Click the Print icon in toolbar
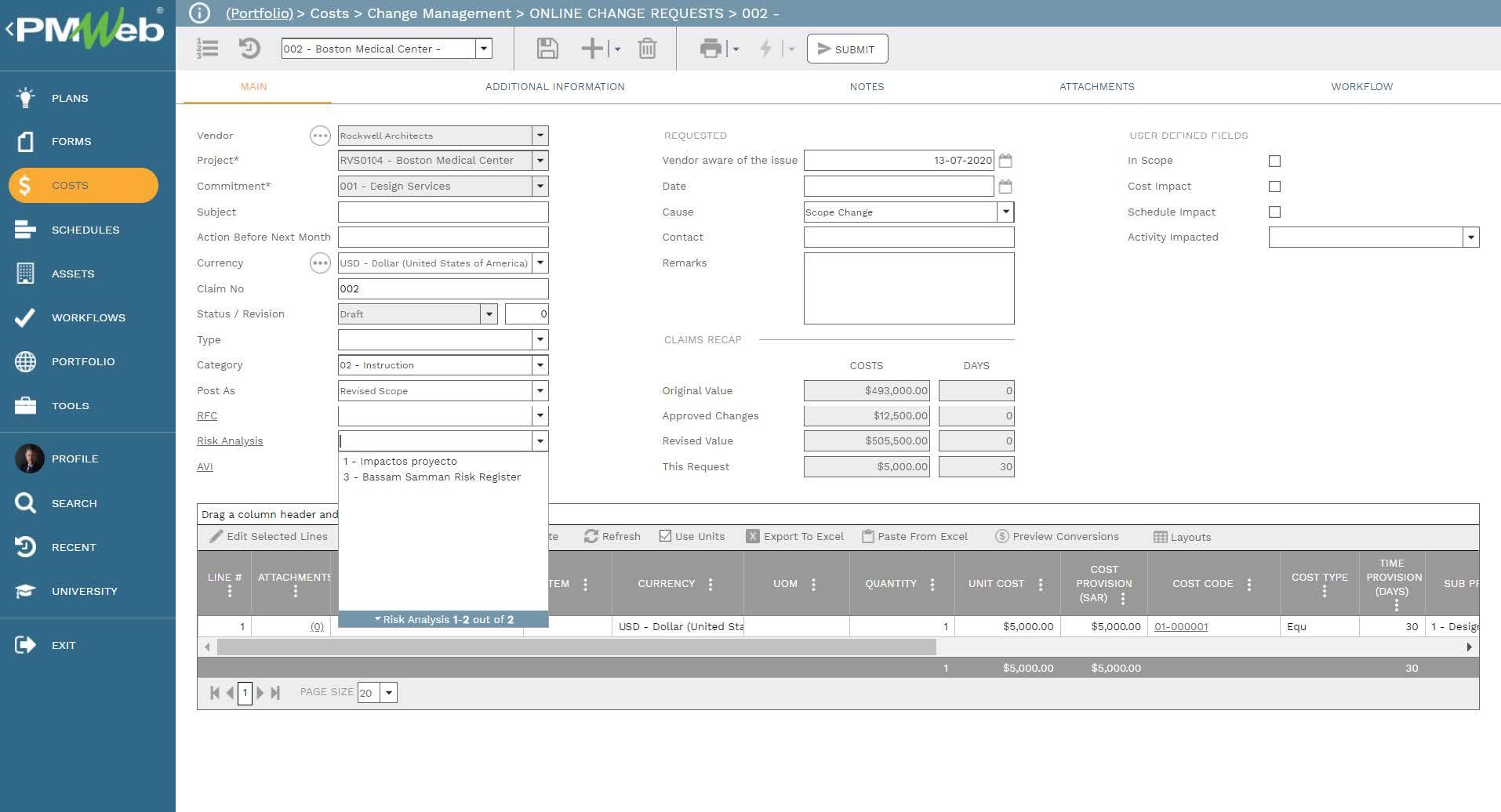This screenshot has height=812, width=1501. click(711, 49)
